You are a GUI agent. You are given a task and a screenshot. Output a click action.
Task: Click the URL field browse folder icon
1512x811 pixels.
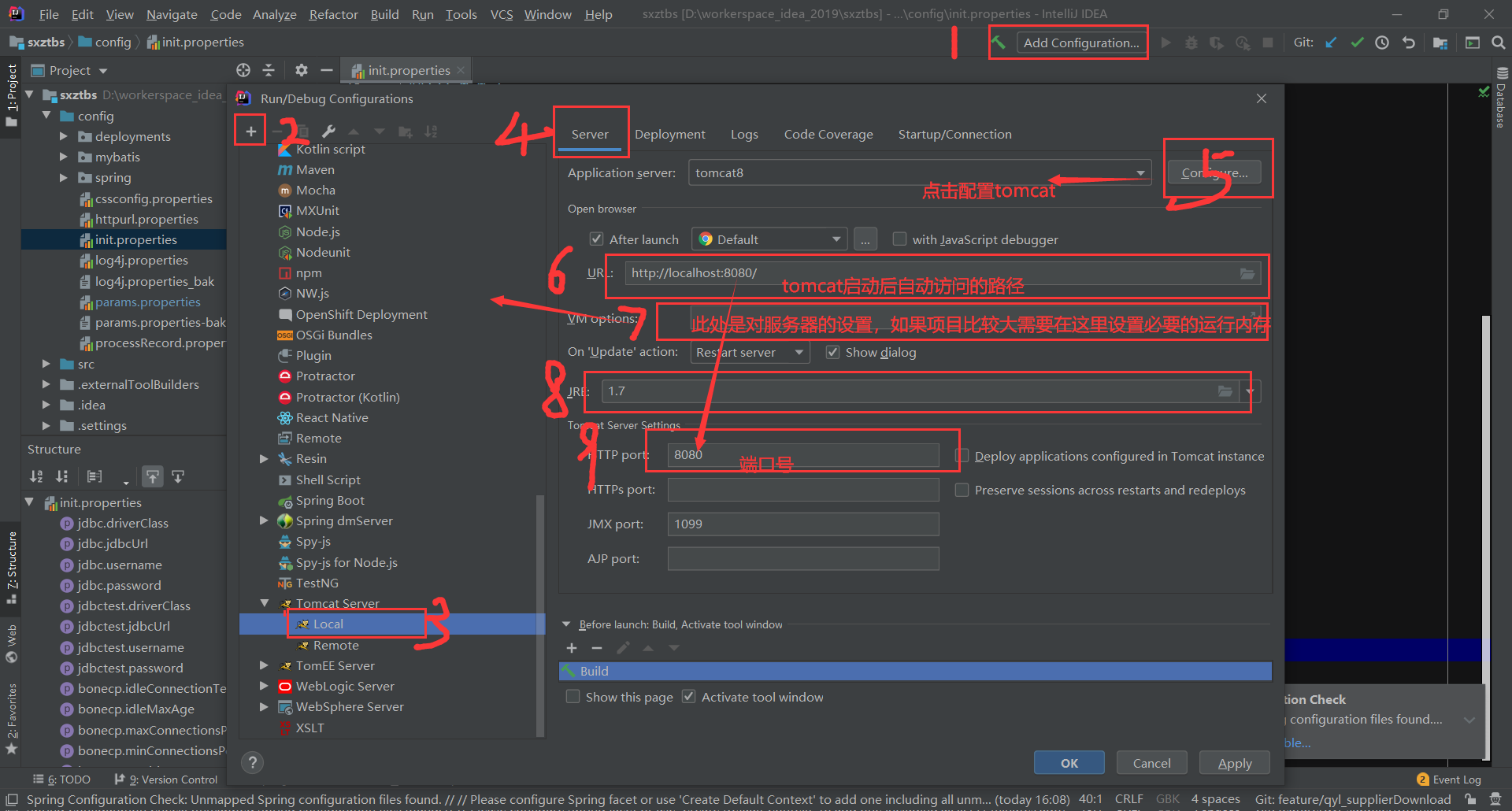(1247, 273)
